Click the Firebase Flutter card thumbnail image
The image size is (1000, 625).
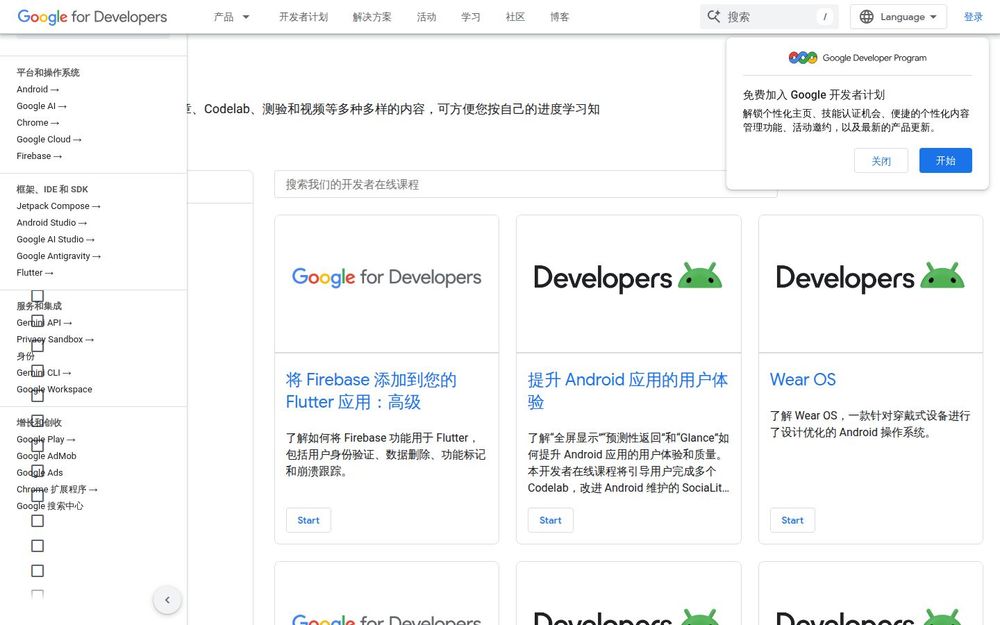tap(386, 284)
